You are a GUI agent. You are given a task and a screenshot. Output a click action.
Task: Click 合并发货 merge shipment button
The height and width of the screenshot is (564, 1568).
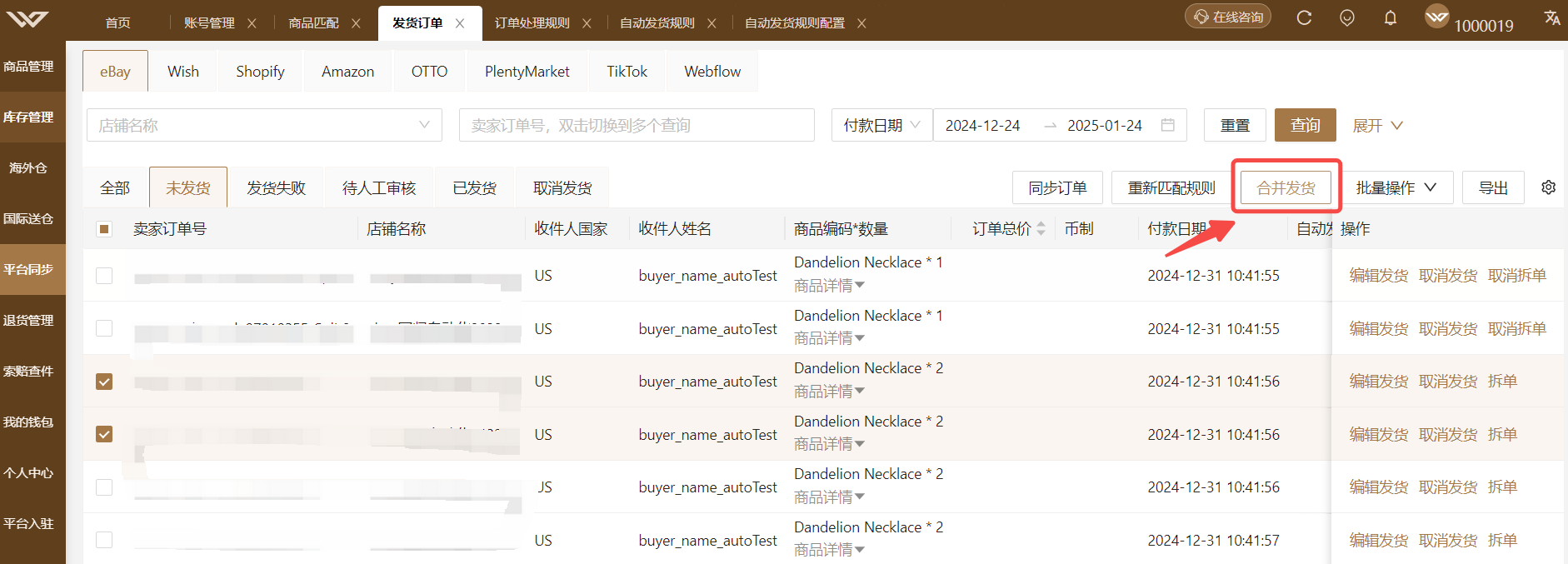point(1286,187)
